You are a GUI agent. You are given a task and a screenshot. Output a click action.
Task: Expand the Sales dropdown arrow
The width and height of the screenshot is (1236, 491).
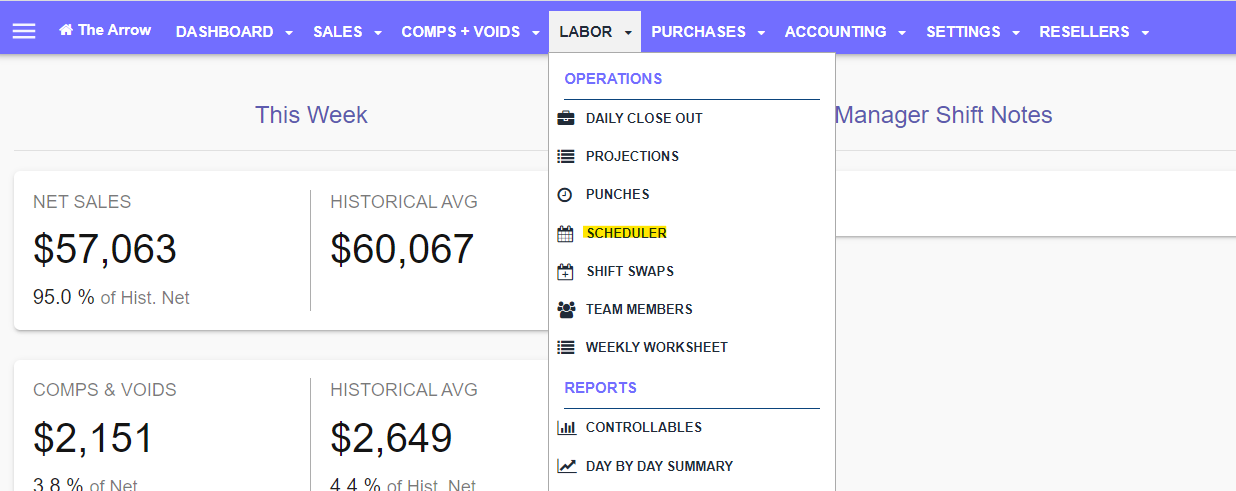coord(378,33)
